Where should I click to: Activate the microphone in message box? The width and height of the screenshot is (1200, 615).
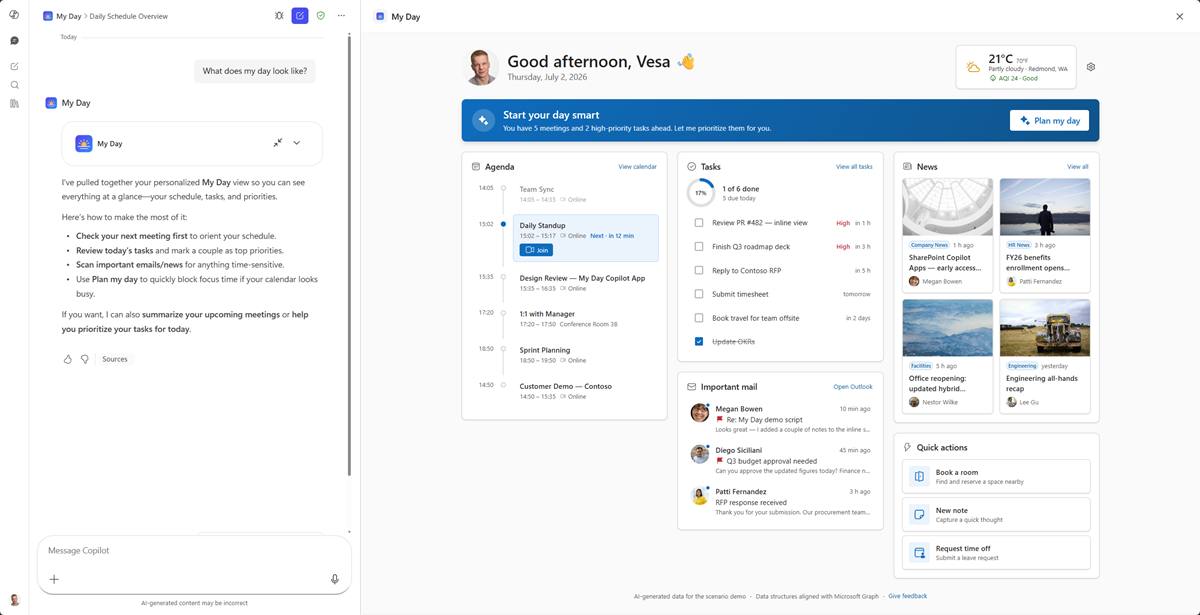click(335, 579)
